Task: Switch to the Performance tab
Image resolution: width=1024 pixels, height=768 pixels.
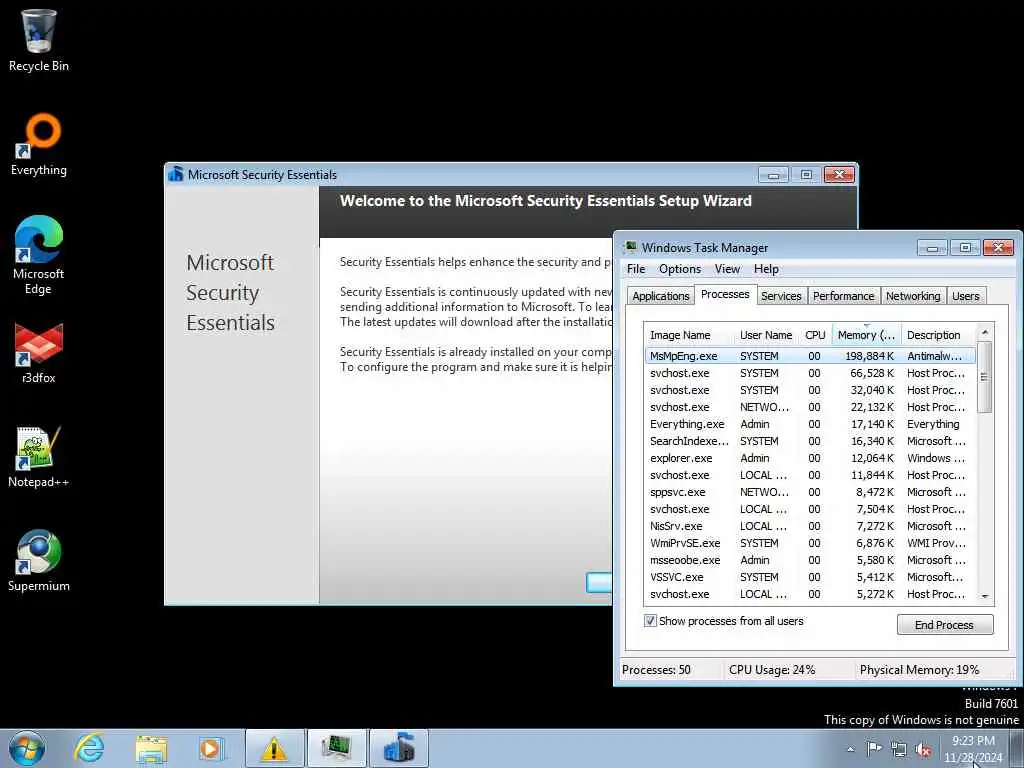Action: [843, 296]
